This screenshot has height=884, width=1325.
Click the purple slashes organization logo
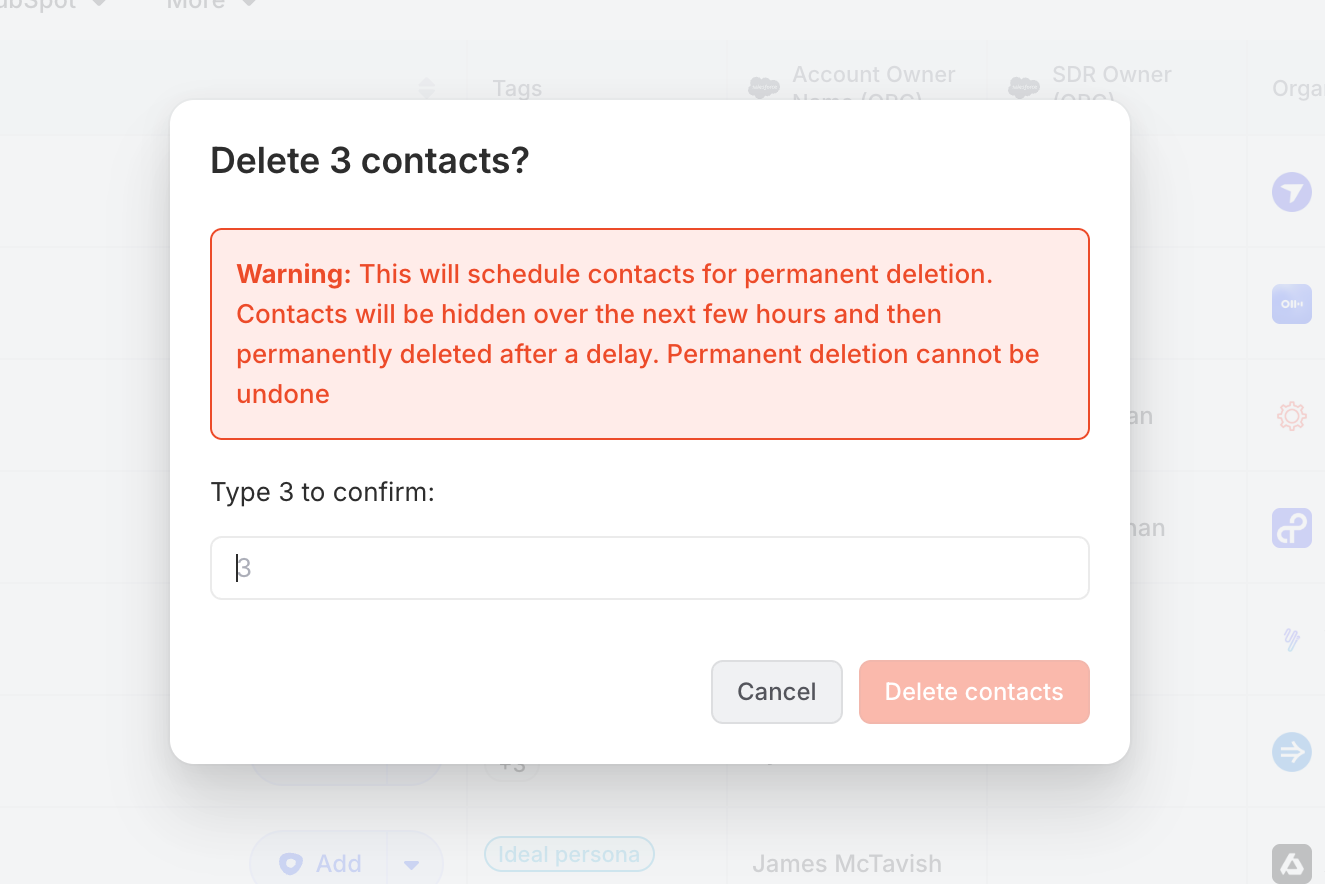click(x=1291, y=640)
